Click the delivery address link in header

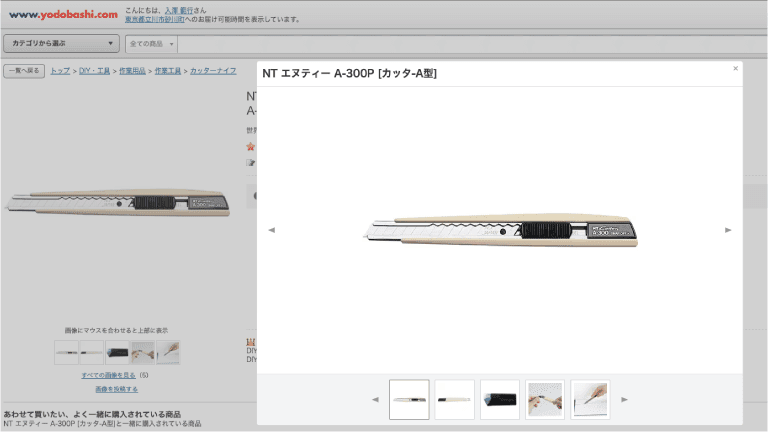tap(155, 20)
